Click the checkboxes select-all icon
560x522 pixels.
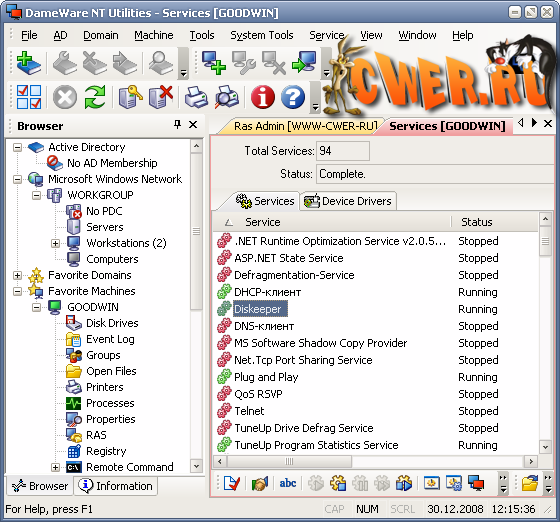pyautogui.click(x=29, y=97)
